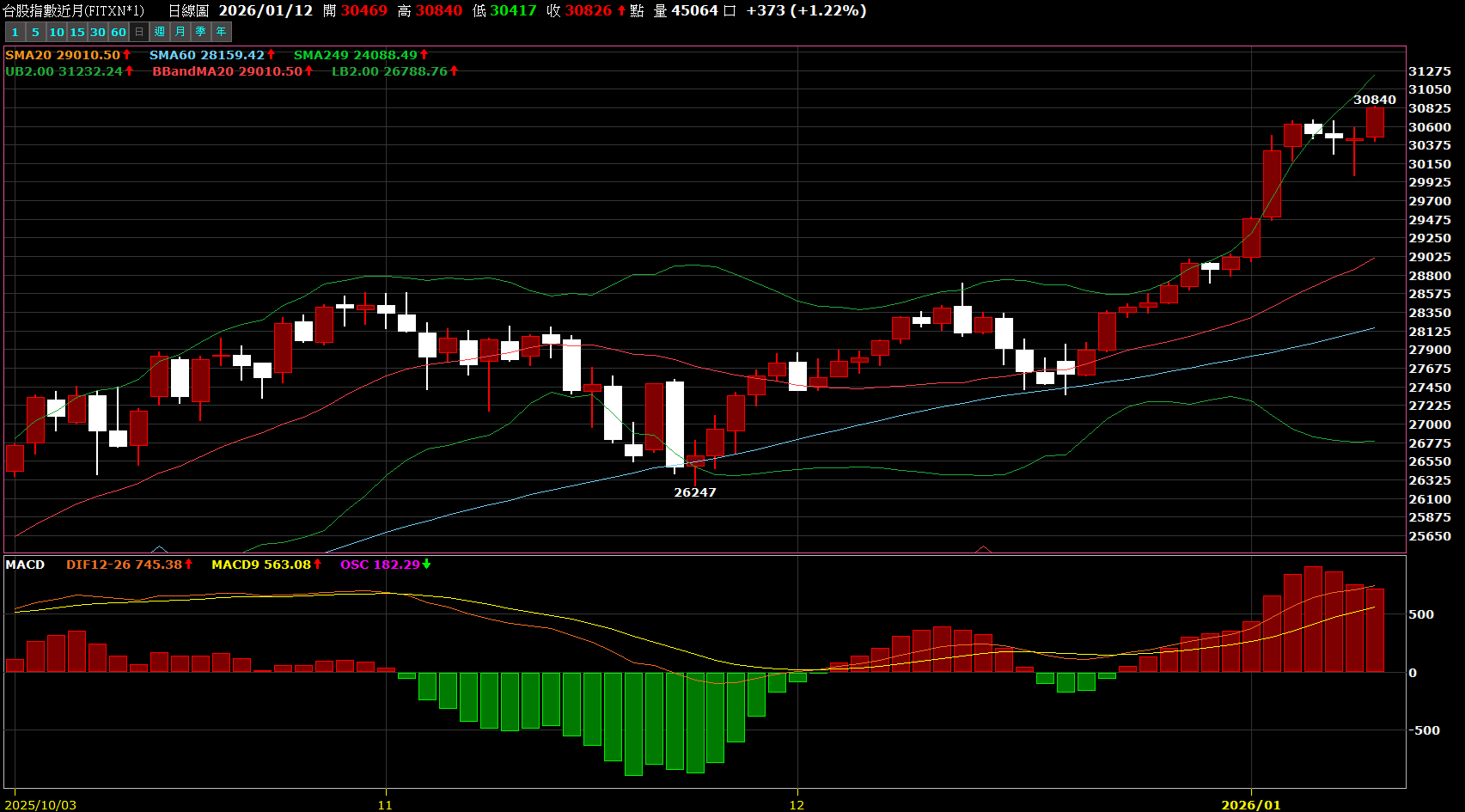Select the 30-minute timeframe button
Screen dimensions: 1465x812
point(98,32)
